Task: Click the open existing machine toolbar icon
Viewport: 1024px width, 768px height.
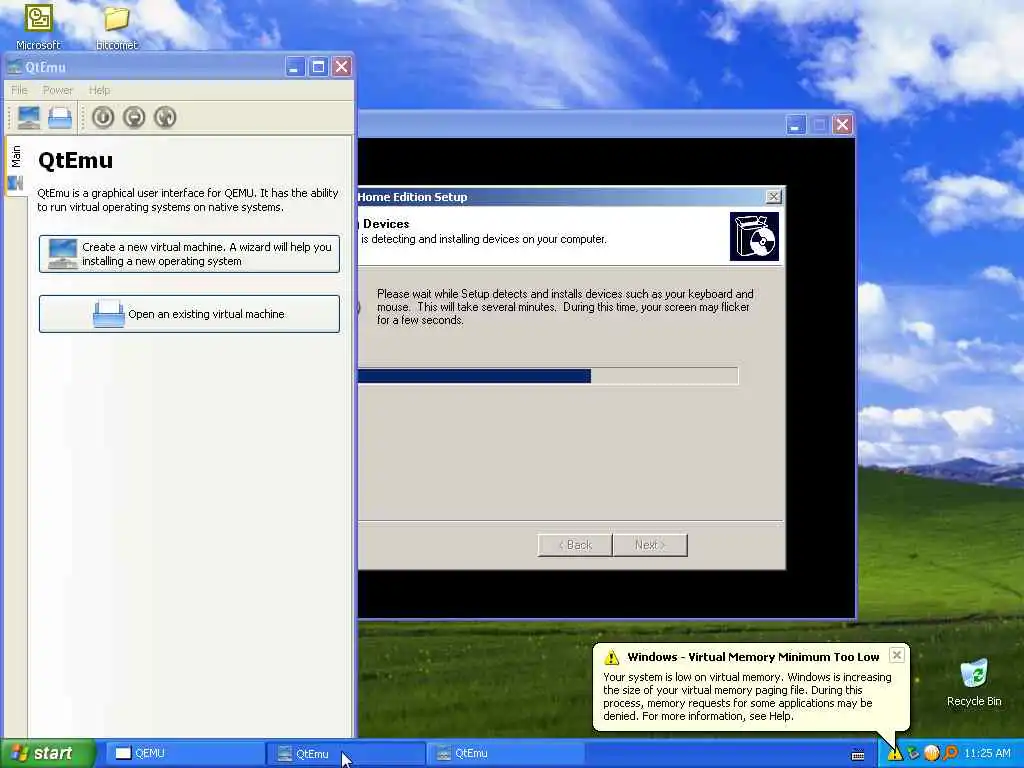Action: (x=60, y=118)
